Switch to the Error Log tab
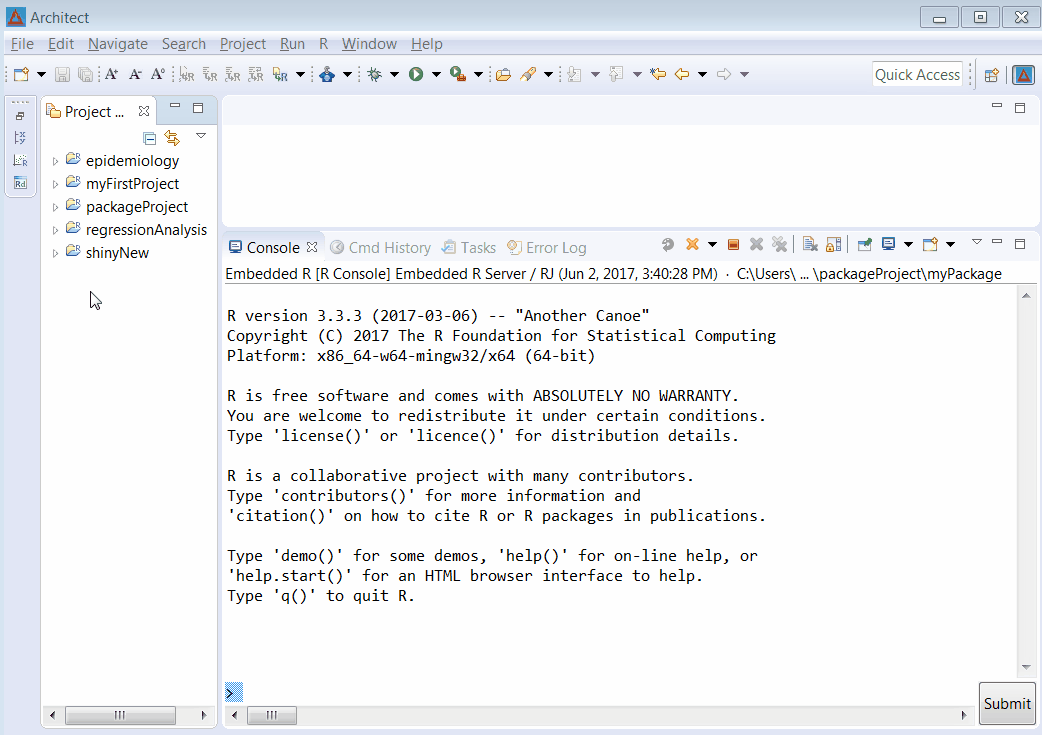This screenshot has height=735, width=1042. pos(547,248)
